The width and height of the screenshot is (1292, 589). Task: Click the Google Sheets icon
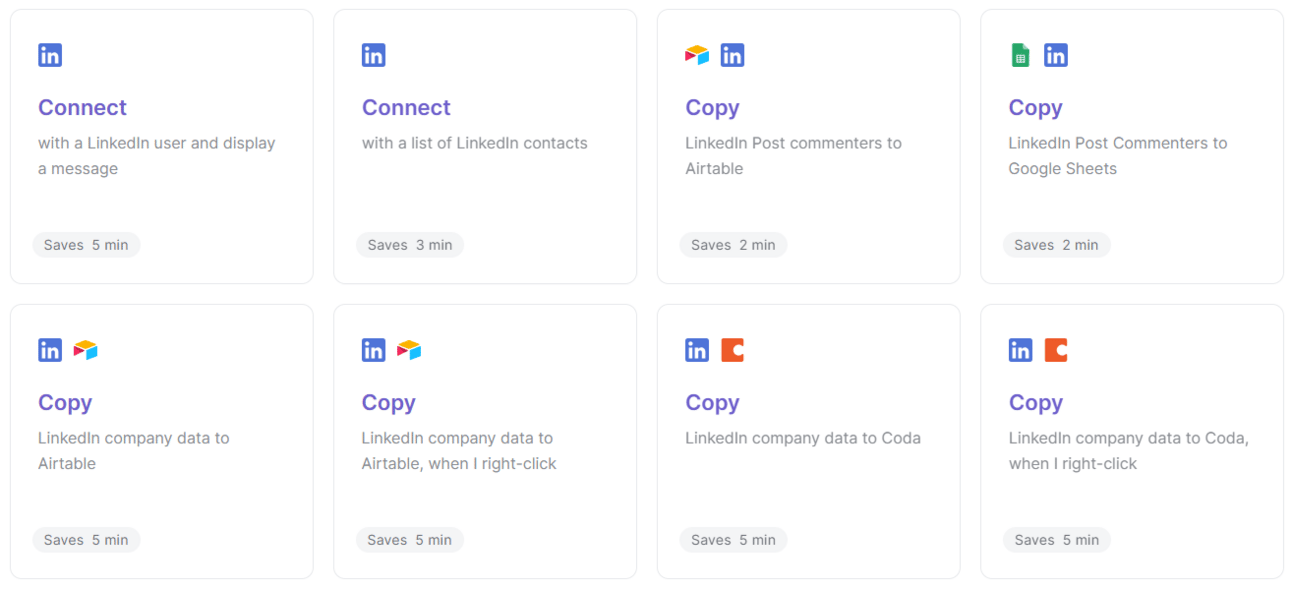point(1020,55)
